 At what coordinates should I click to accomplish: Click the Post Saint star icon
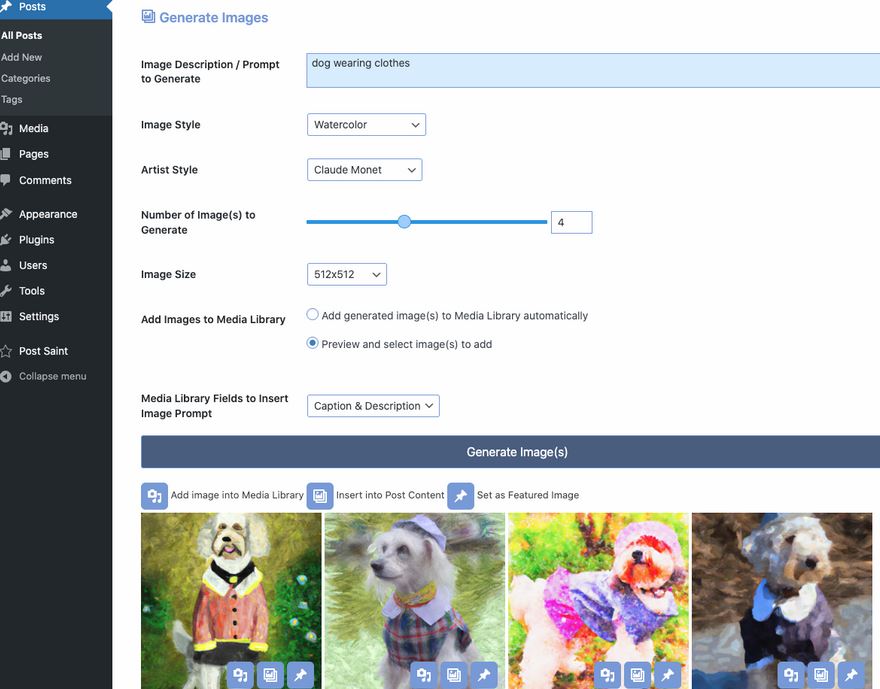click(x=6, y=351)
